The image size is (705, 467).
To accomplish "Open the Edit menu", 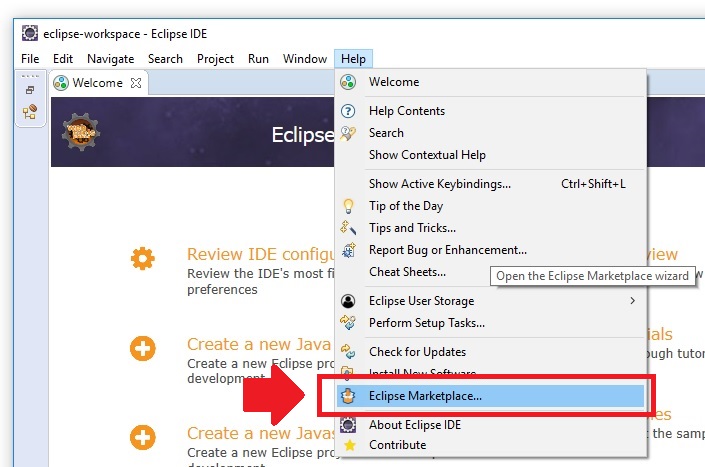I will coord(63,59).
